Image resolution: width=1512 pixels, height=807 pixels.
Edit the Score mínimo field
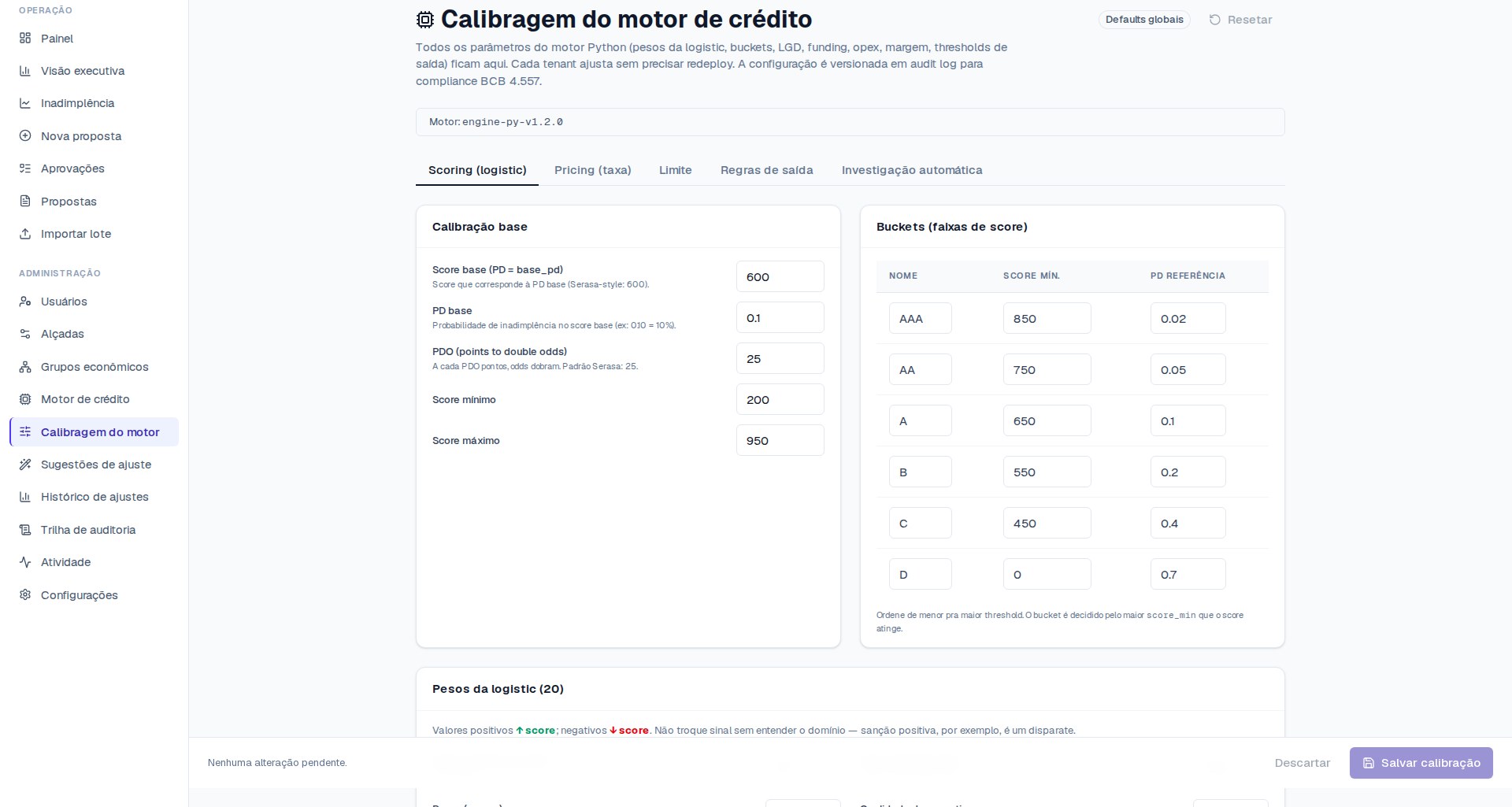[x=780, y=400]
